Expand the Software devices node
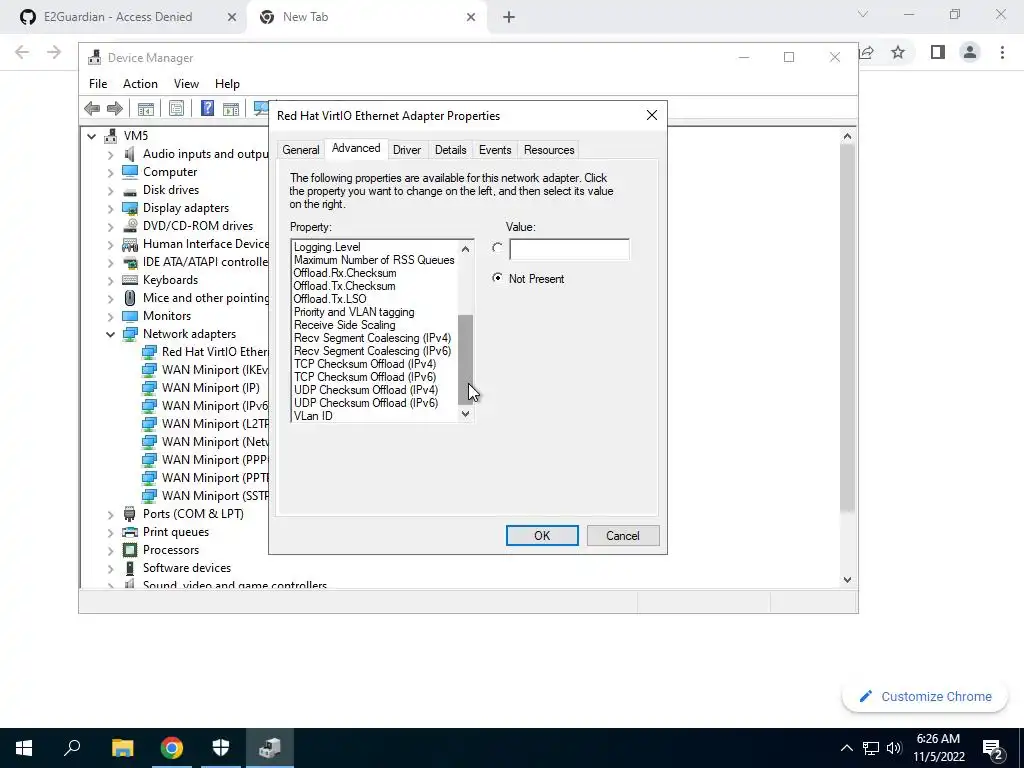The image size is (1024, 768). pyautogui.click(x=110, y=568)
